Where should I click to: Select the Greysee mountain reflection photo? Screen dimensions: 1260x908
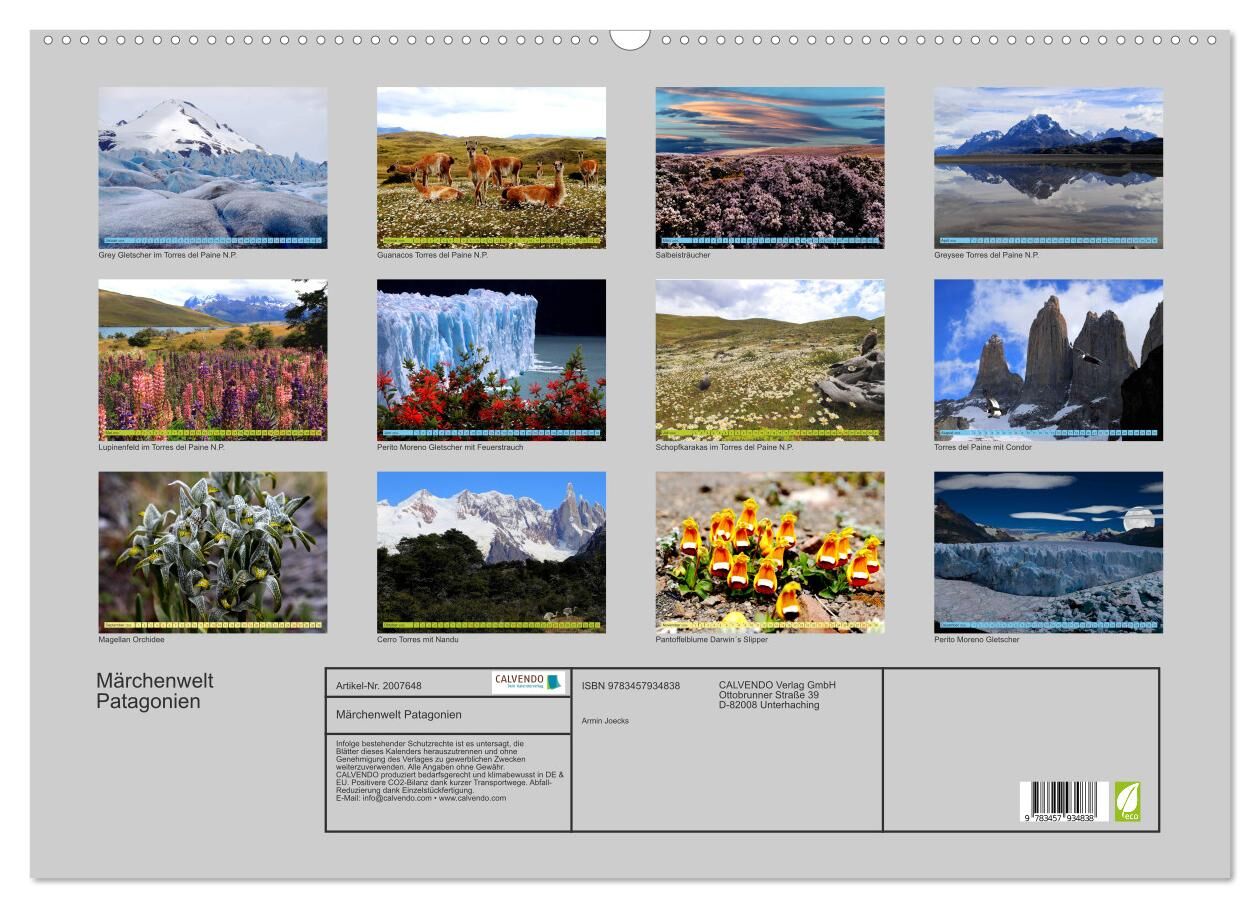point(1048,167)
